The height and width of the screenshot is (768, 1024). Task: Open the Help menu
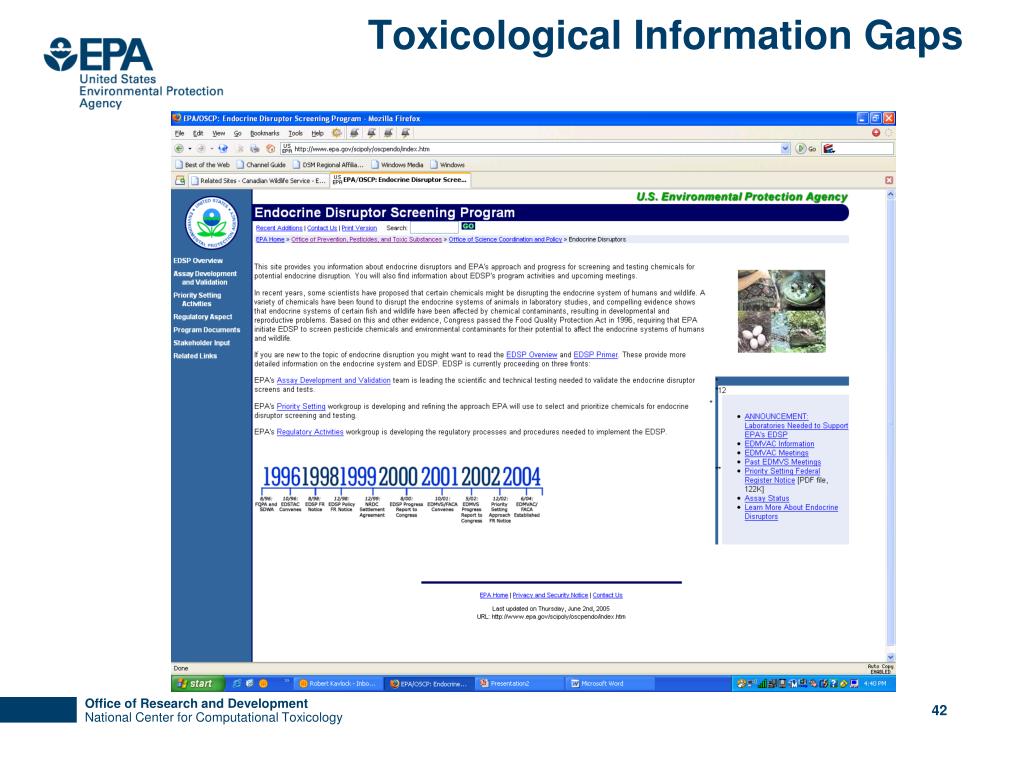pyautogui.click(x=317, y=133)
